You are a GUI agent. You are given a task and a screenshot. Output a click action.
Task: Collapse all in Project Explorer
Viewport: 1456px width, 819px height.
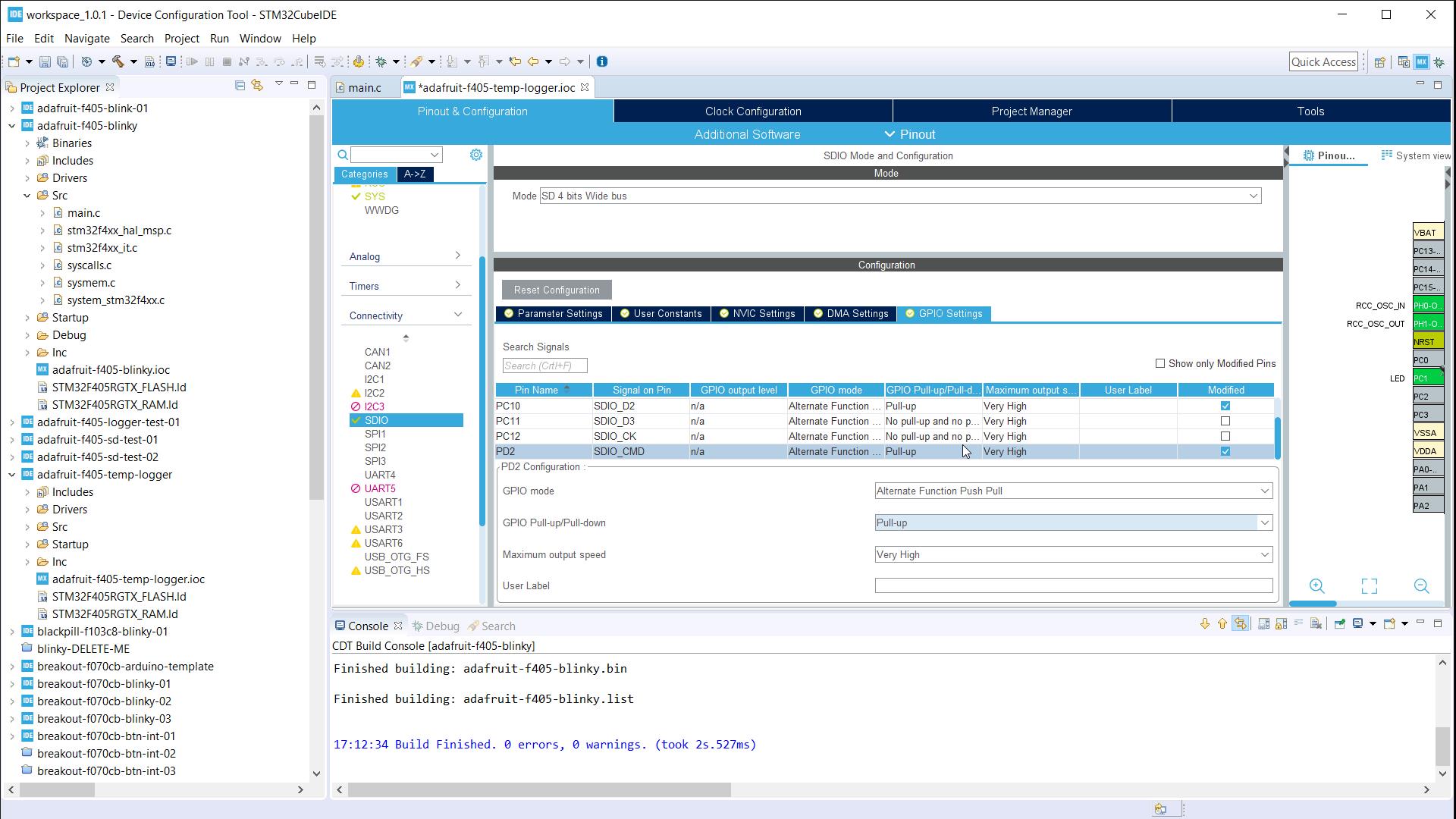[240, 86]
